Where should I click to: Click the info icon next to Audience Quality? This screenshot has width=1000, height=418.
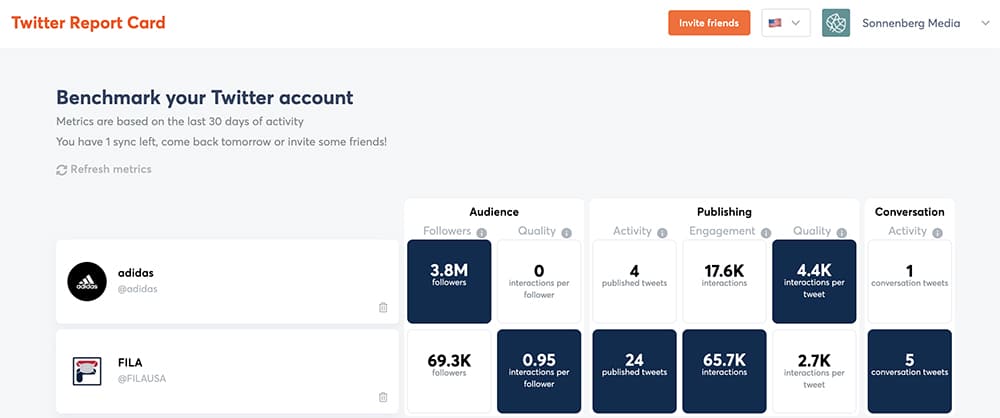(x=567, y=233)
